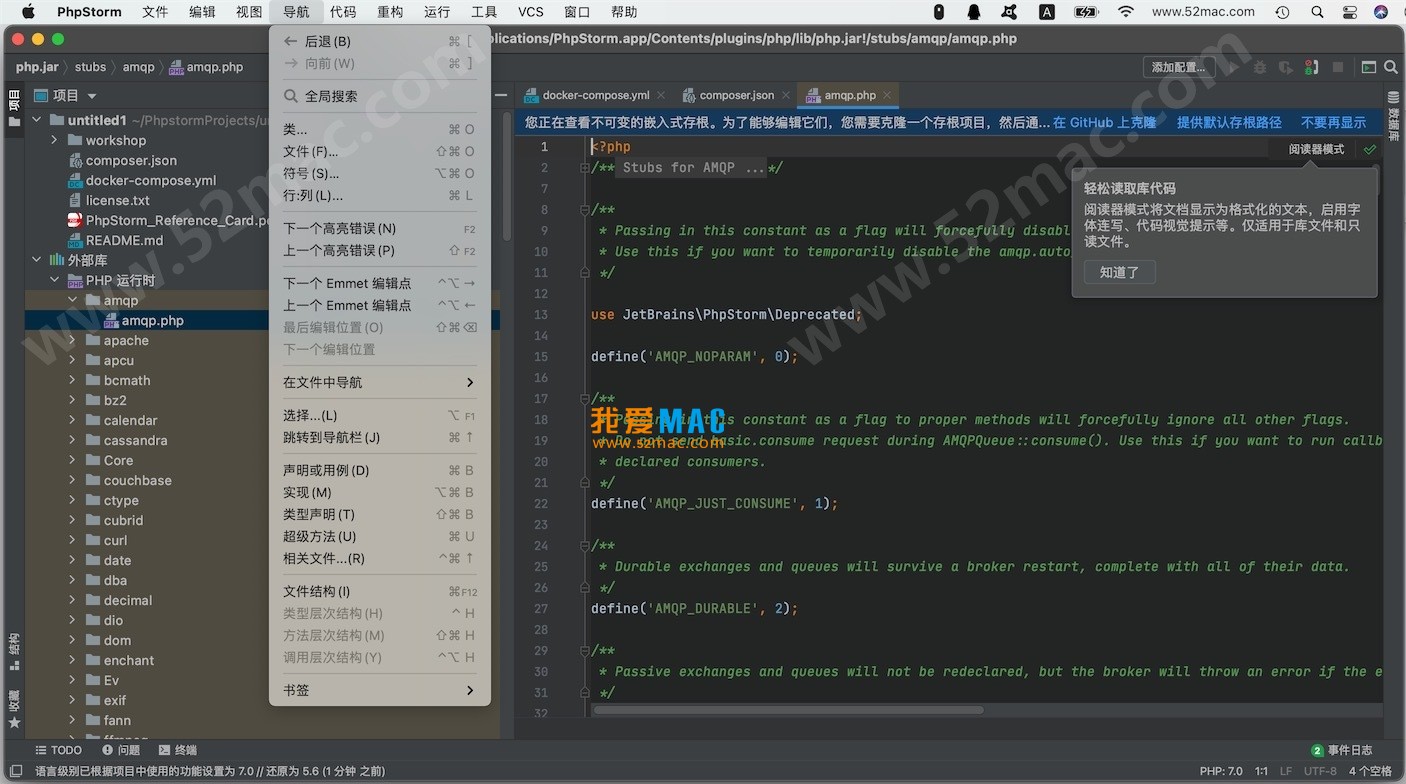Collapse the amqp folder in tree
Viewport: 1406px width, 784px height.
(x=73, y=301)
